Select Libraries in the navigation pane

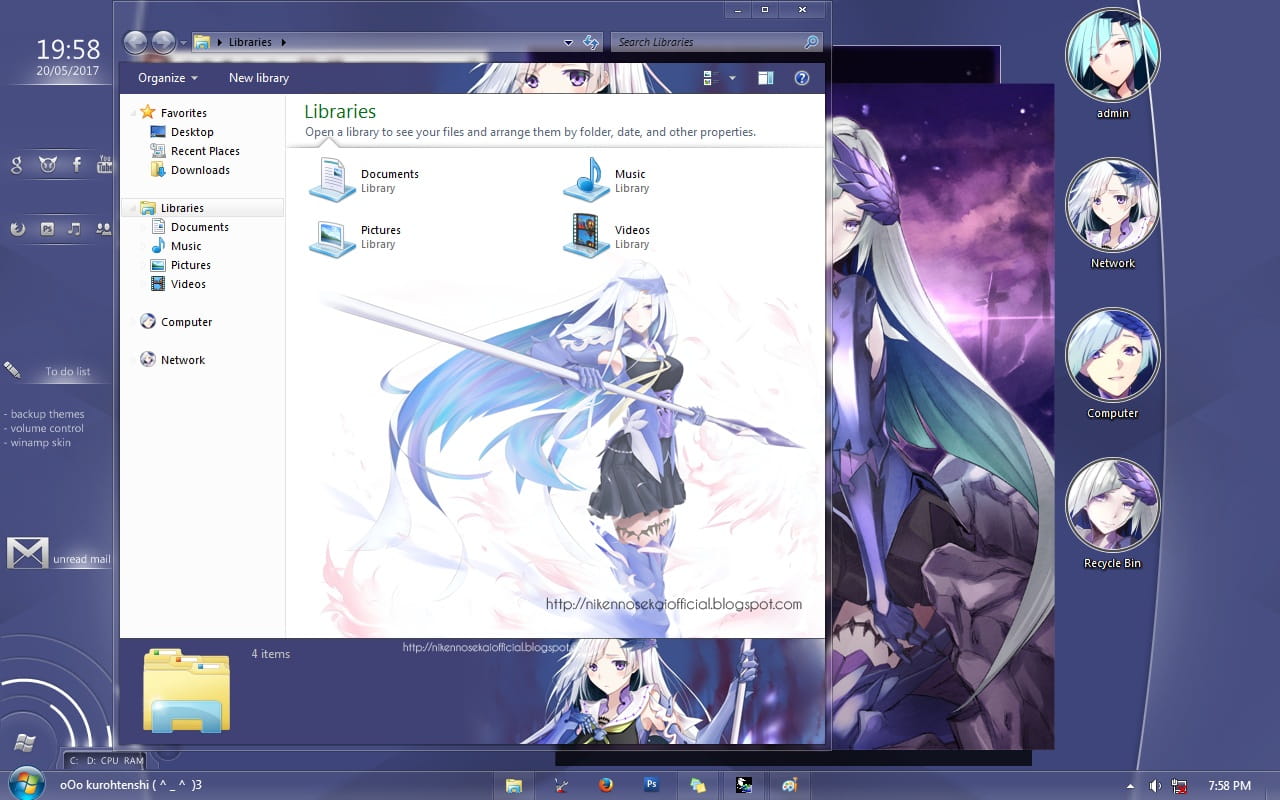[x=181, y=207]
